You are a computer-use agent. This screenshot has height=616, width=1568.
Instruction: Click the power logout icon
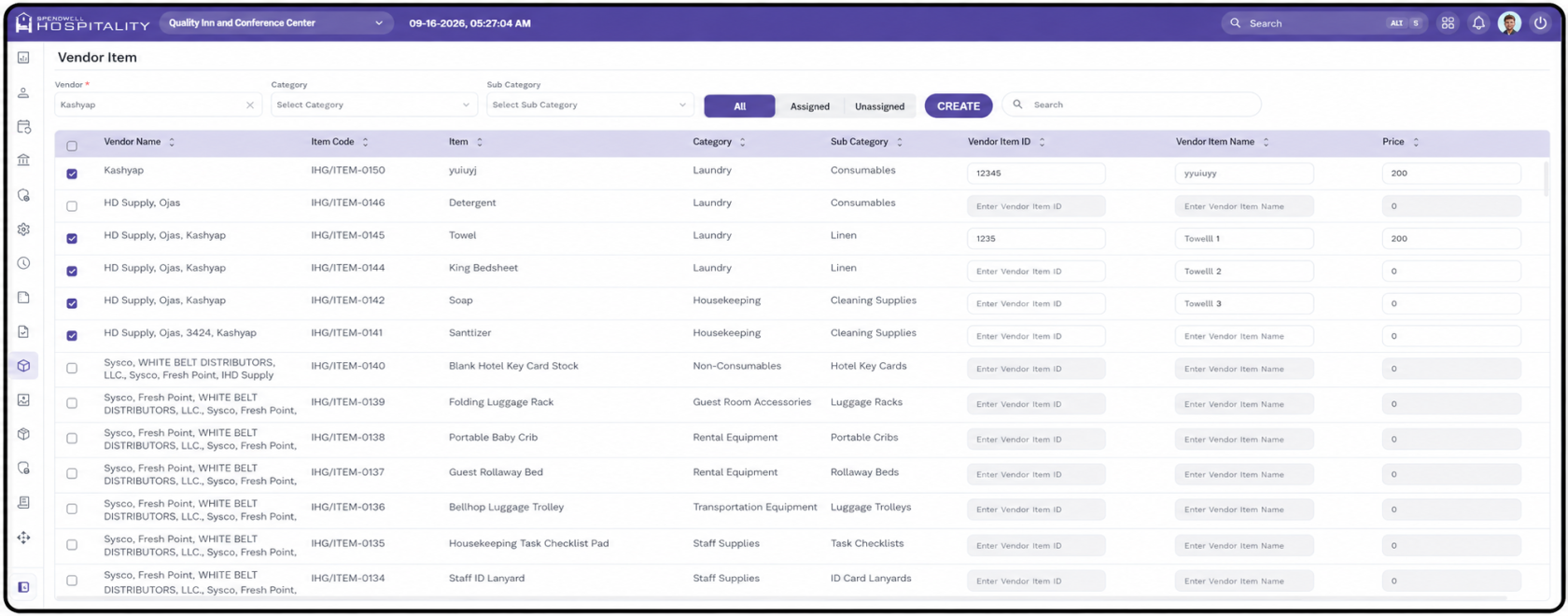tap(1541, 23)
